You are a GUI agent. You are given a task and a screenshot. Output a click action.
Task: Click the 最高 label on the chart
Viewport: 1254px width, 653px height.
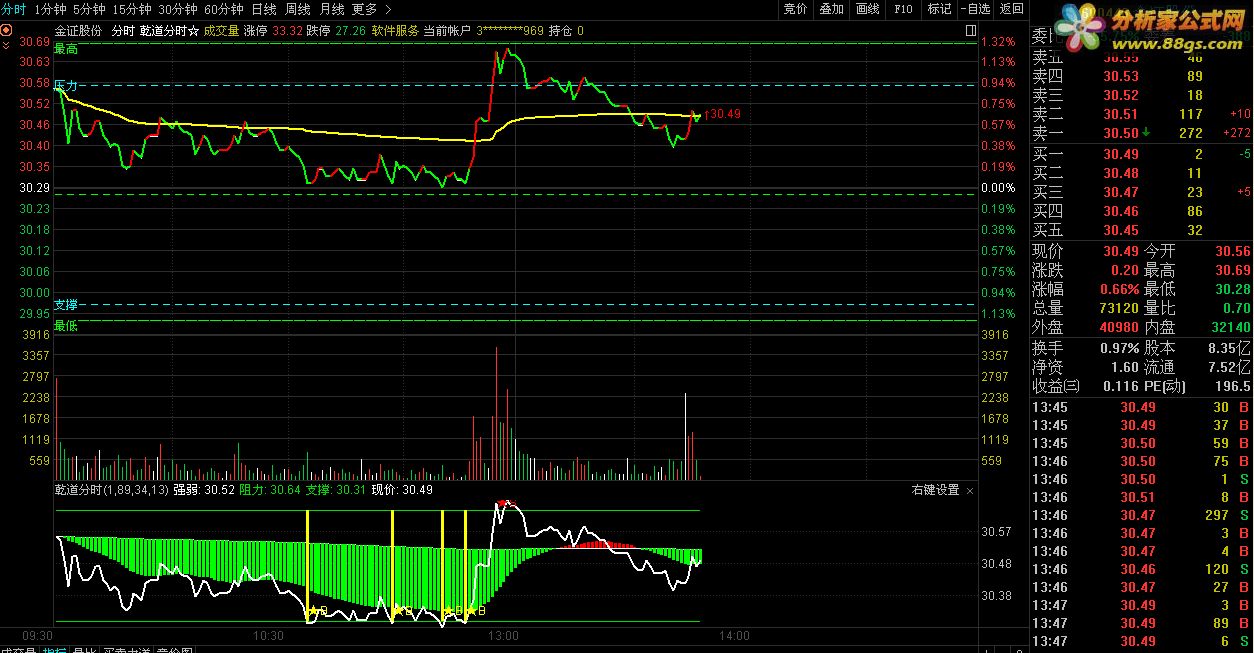click(x=66, y=48)
